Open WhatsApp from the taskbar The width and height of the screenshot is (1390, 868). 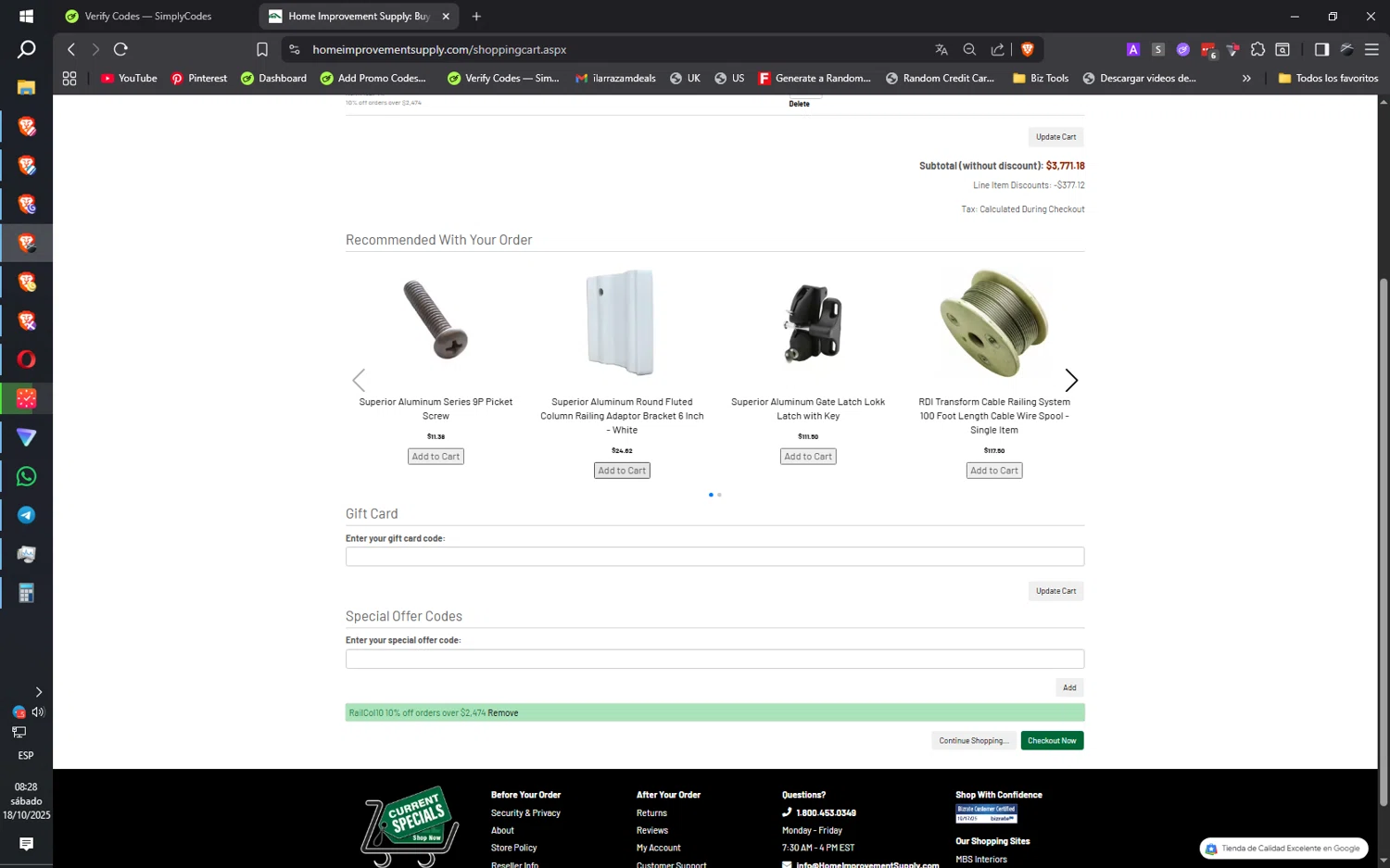pos(26,476)
